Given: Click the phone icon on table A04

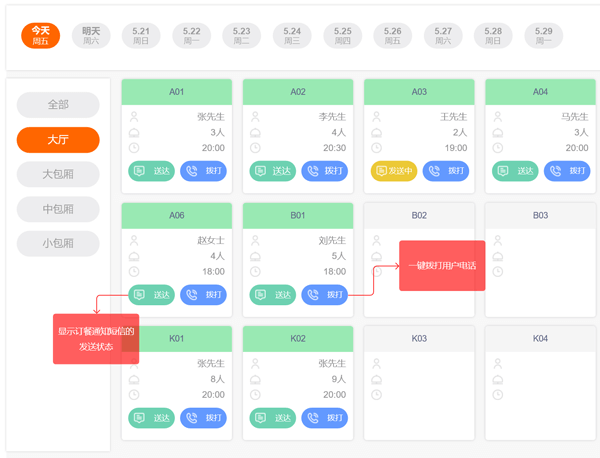Looking at the screenshot, I should coord(556,171).
